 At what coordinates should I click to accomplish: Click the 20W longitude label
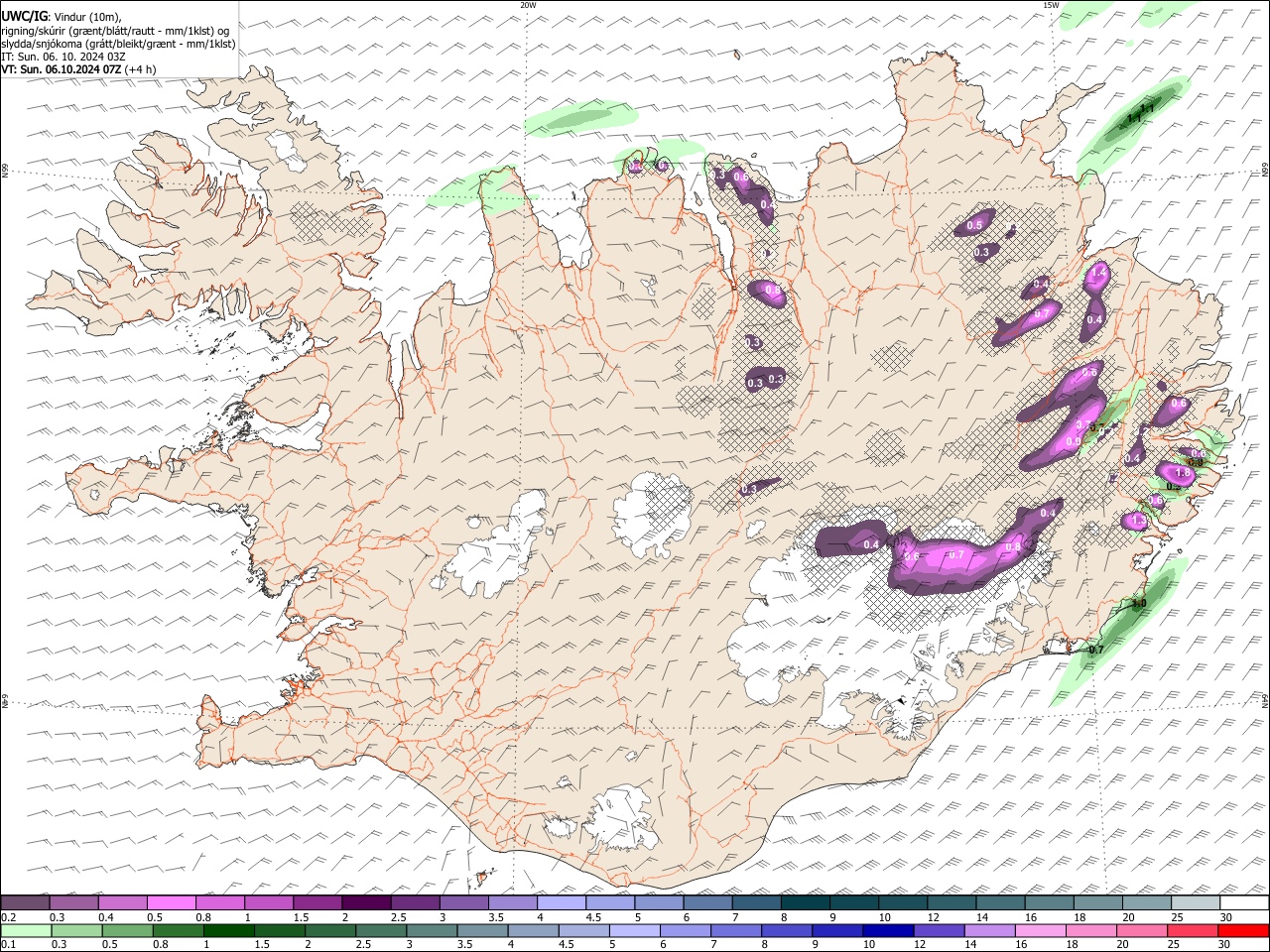click(x=528, y=5)
